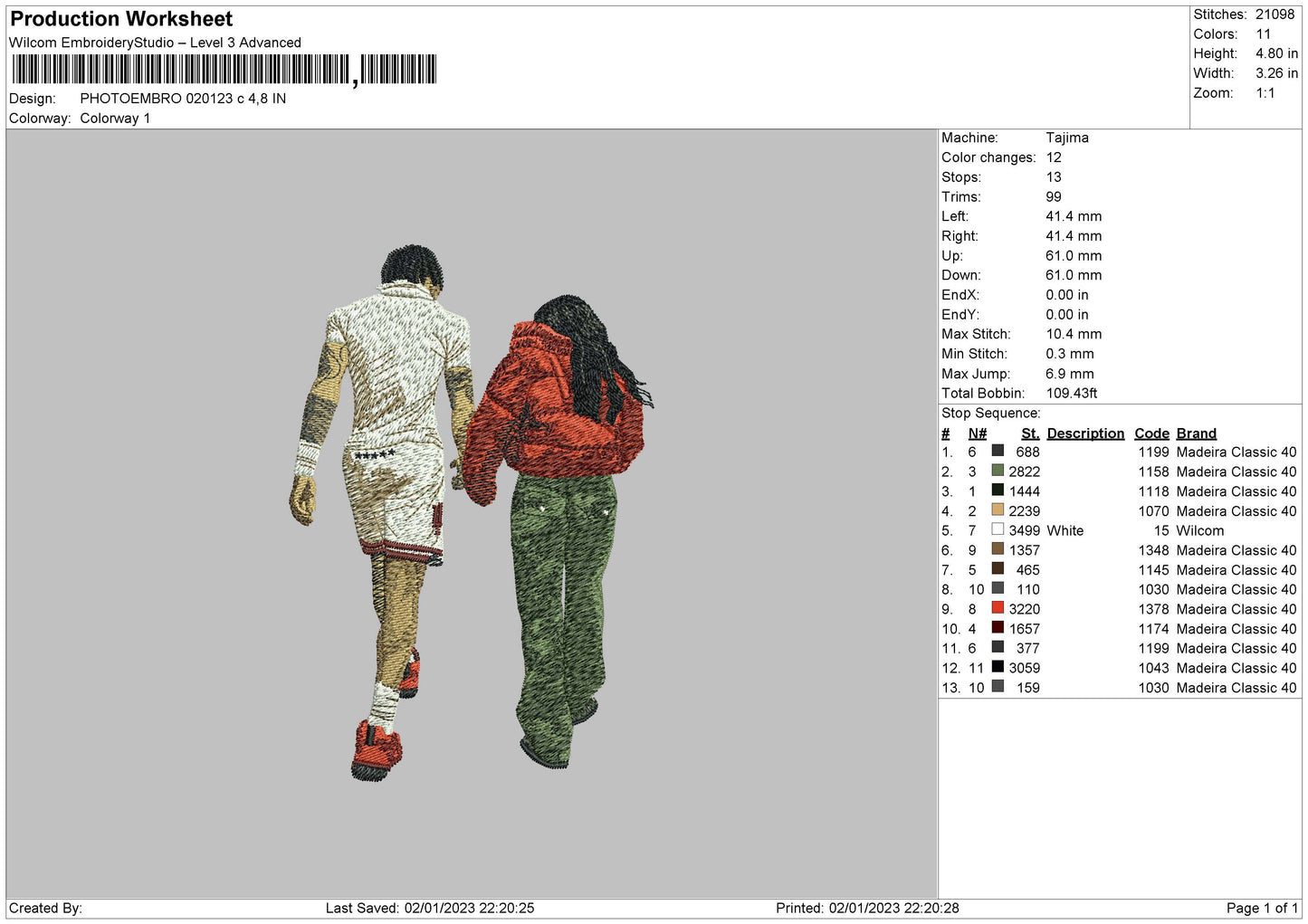1308x924 pixels.
Task: Click stitch count '3499' in stop sequence
Action: coord(1025,530)
